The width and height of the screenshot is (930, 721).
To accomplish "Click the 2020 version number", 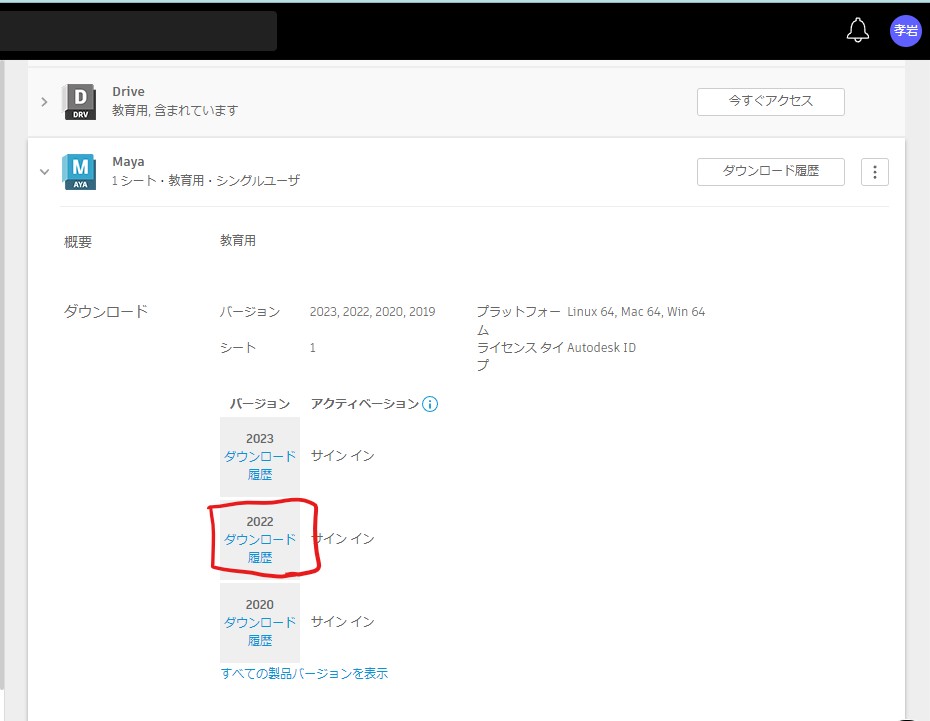I will pyautogui.click(x=260, y=605).
